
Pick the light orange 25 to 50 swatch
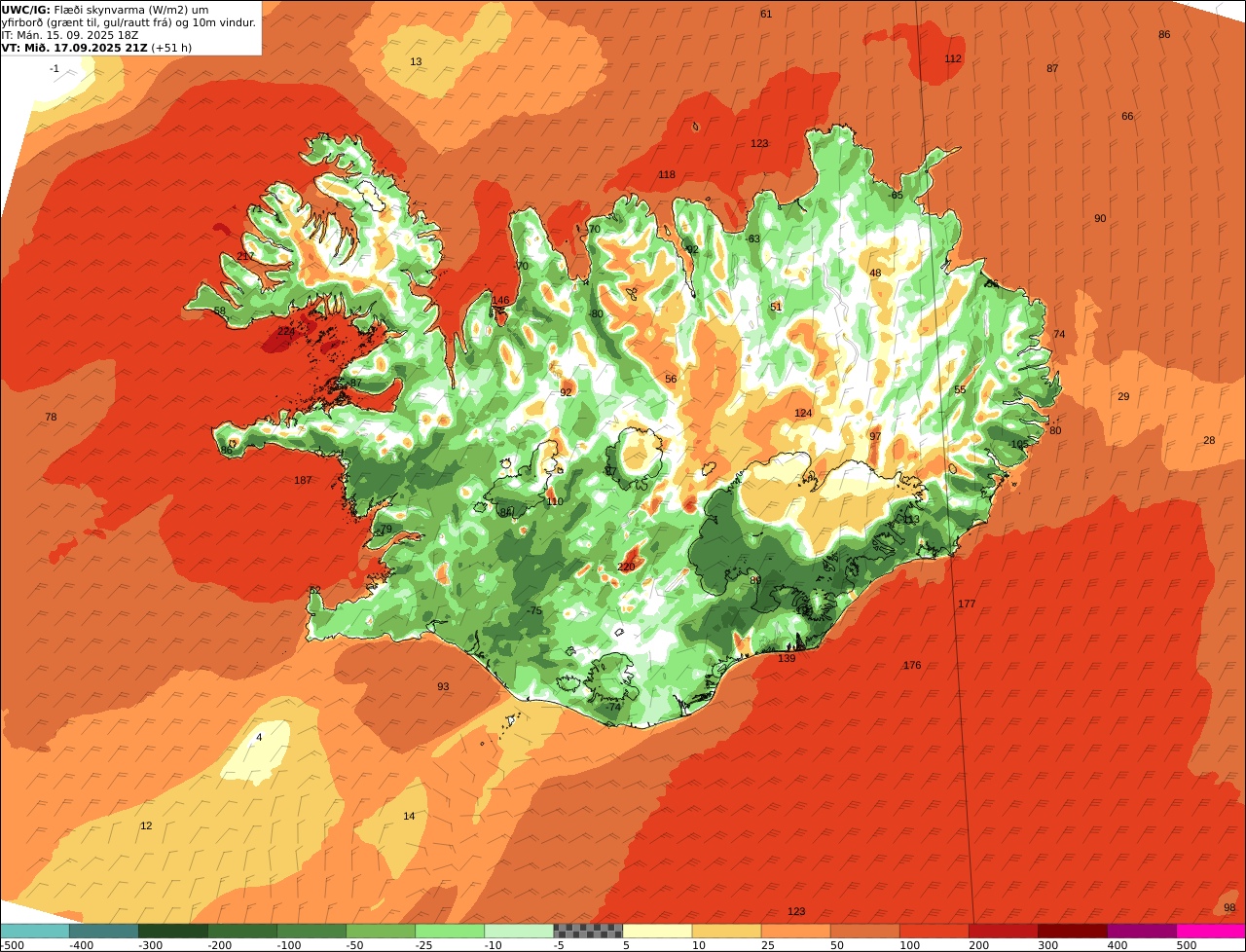coord(795,931)
